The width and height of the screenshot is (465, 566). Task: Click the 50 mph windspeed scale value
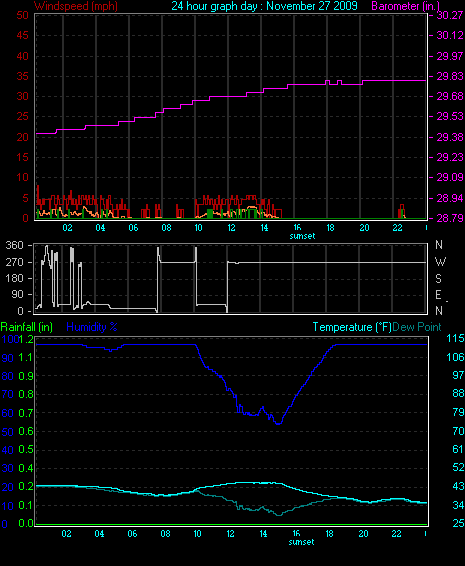pyautogui.click(x=22, y=15)
